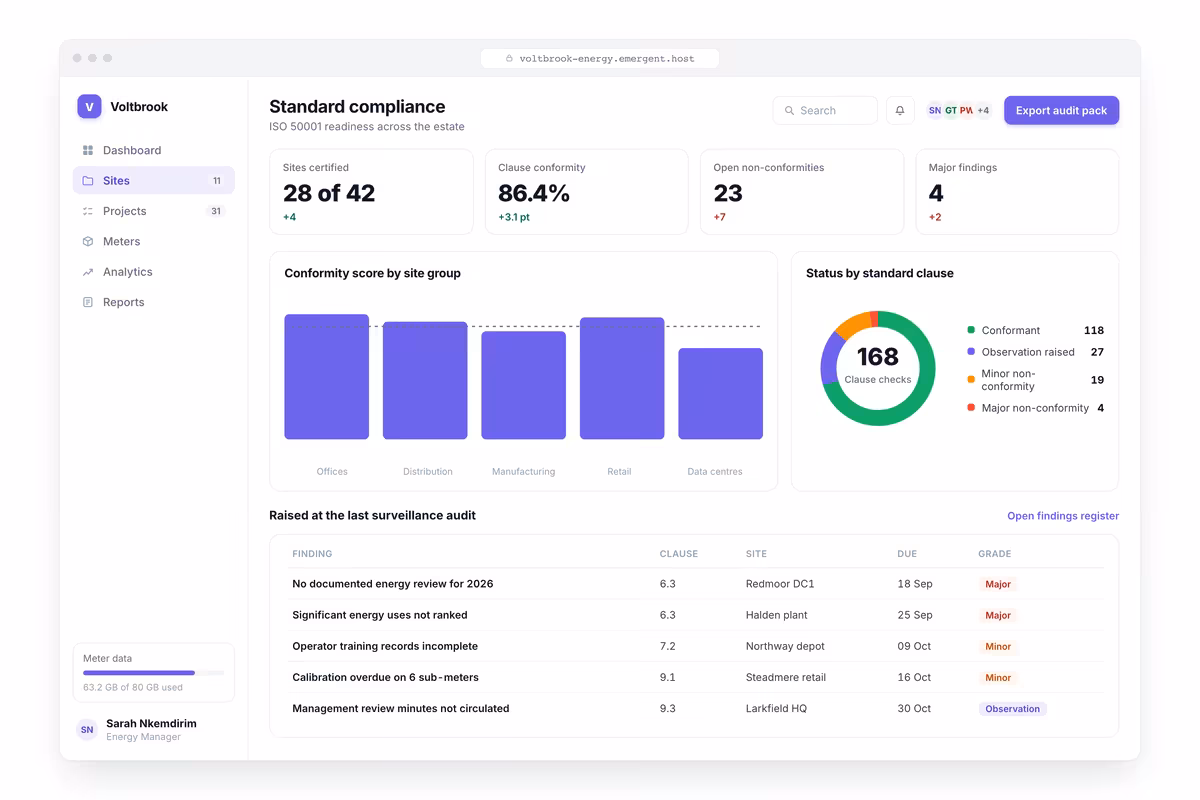Sort by the CLAUSE column header
The width and height of the screenshot is (1200, 800).
679,554
